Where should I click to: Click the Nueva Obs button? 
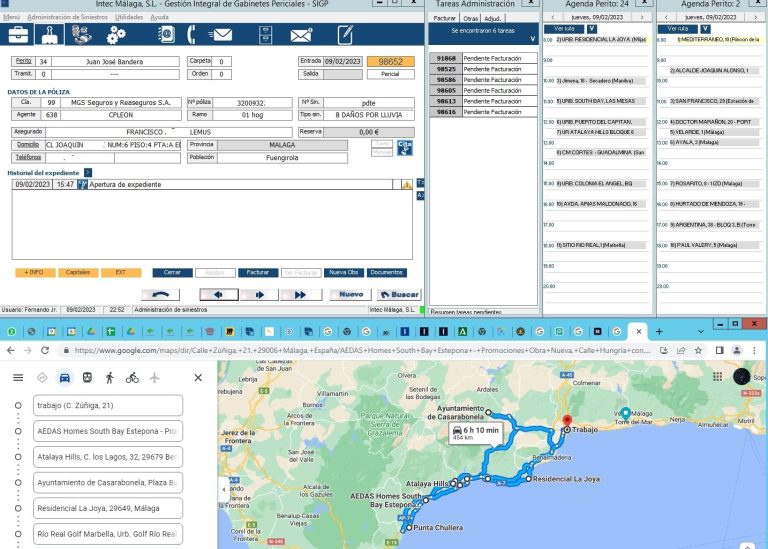[x=343, y=272]
